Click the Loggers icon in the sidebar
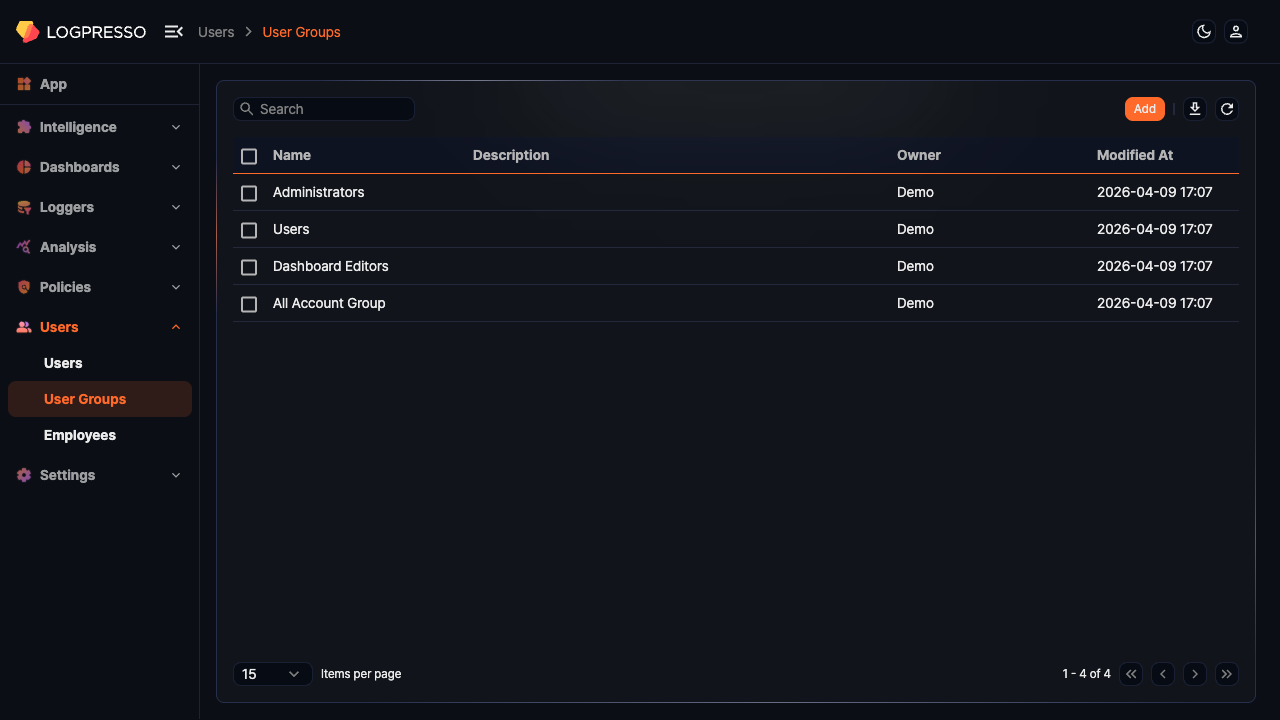The width and height of the screenshot is (1280, 720). click(23, 207)
